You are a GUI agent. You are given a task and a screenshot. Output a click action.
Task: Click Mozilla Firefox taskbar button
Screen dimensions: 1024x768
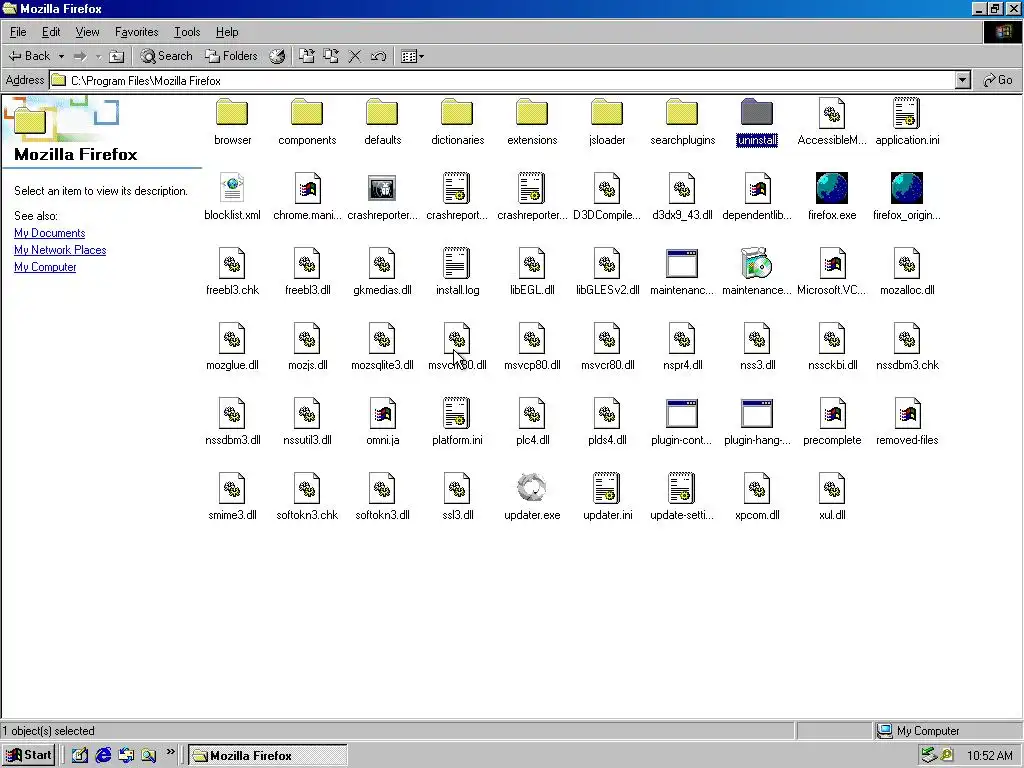pyautogui.click(x=268, y=755)
